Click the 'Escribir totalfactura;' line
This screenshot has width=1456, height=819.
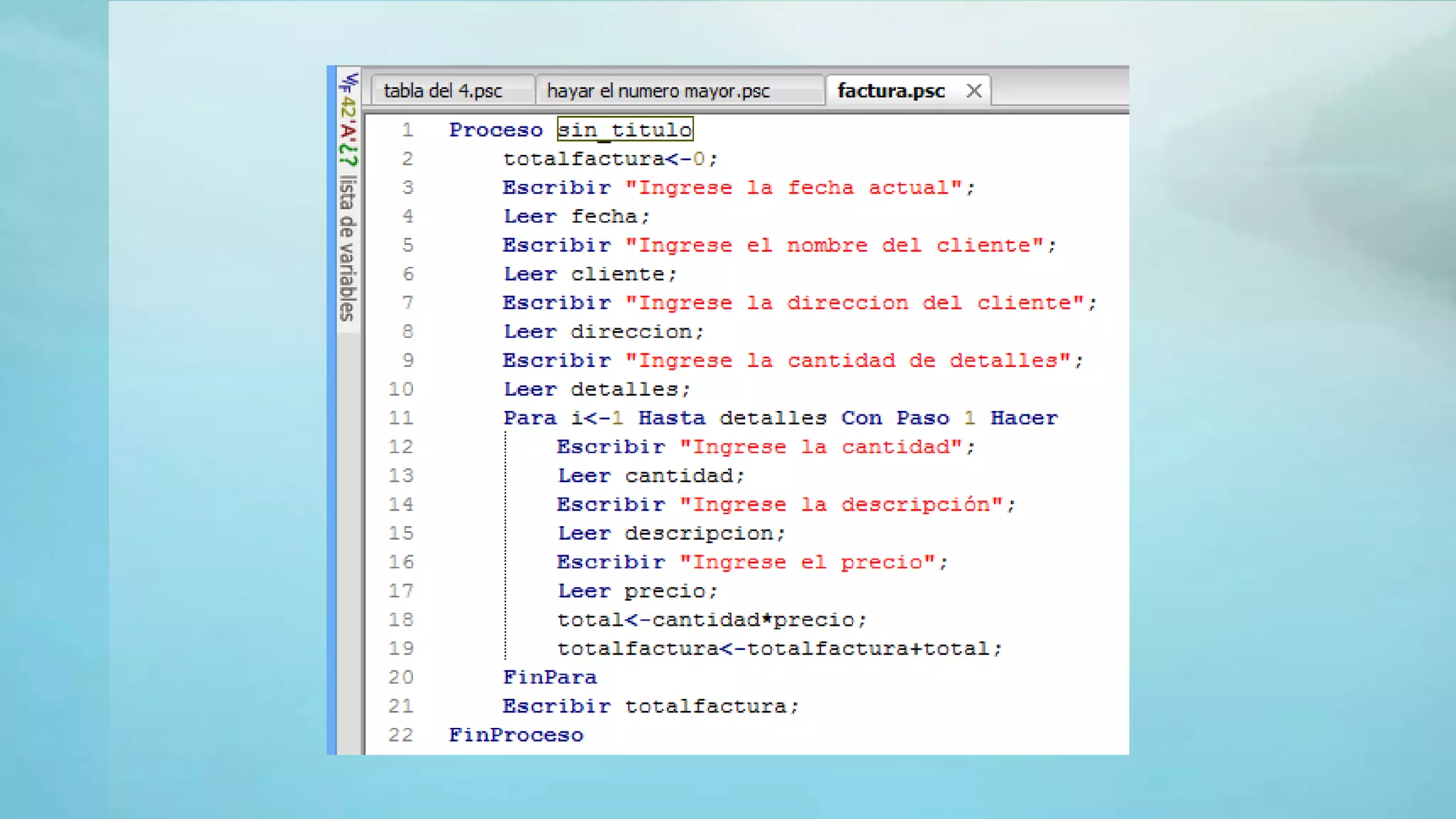pos(651,707)
